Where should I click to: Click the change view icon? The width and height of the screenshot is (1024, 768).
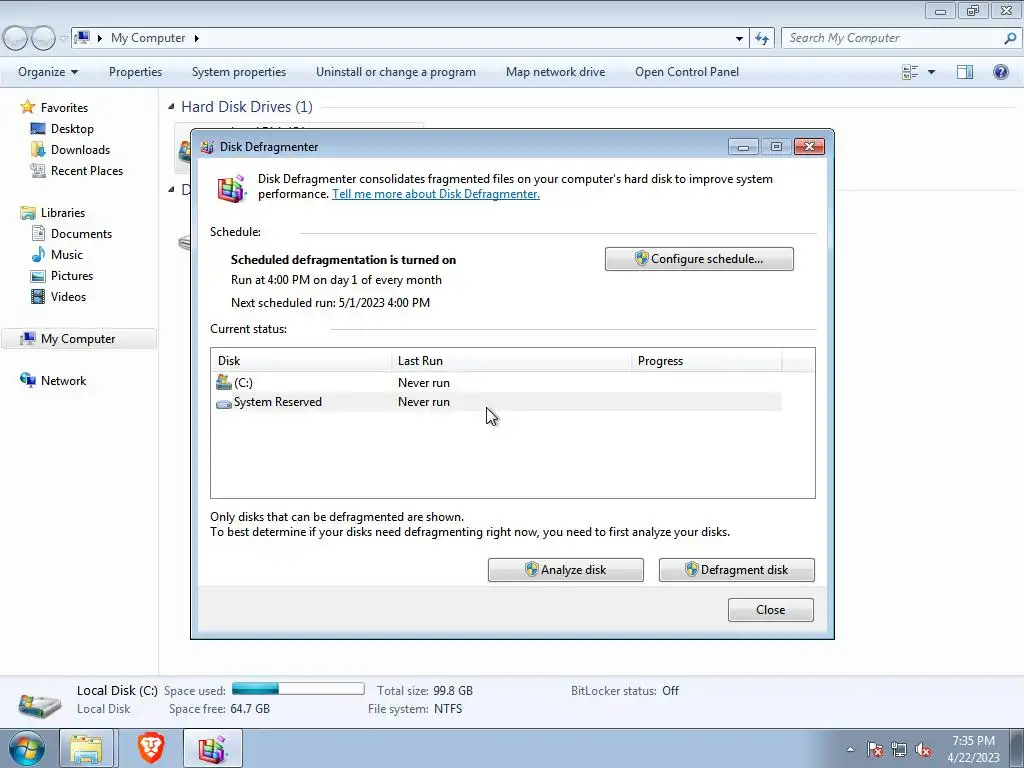(x=910, y=72)
